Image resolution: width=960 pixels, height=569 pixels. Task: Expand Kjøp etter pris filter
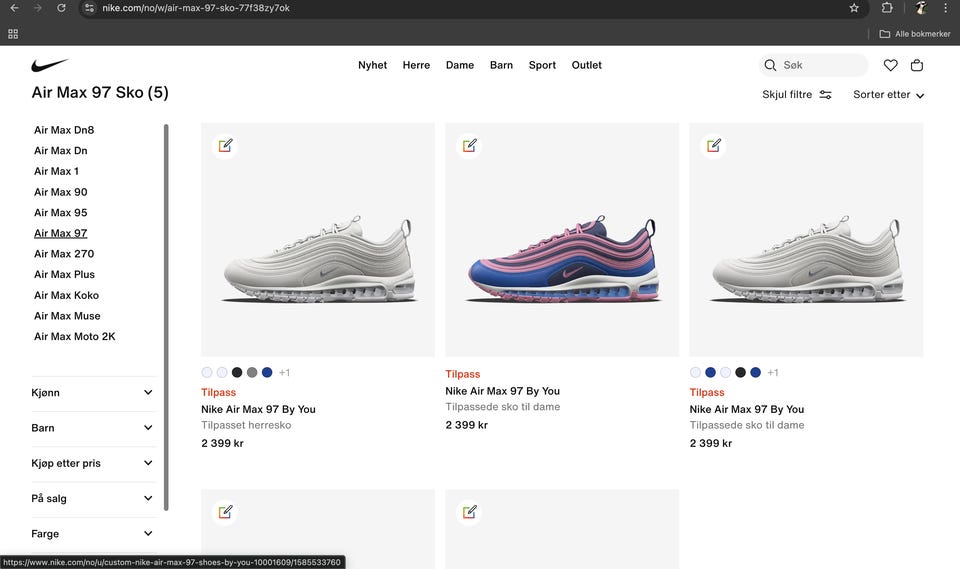coord(94,463)
